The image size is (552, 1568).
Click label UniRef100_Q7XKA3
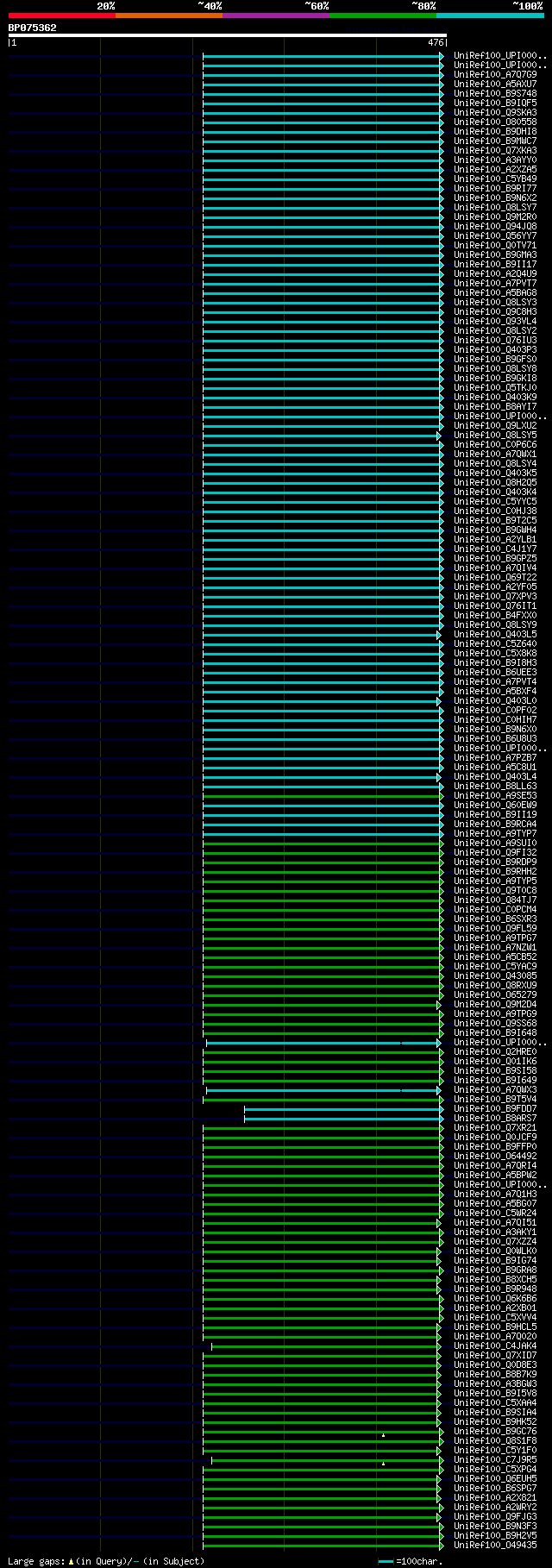point(495,151)
